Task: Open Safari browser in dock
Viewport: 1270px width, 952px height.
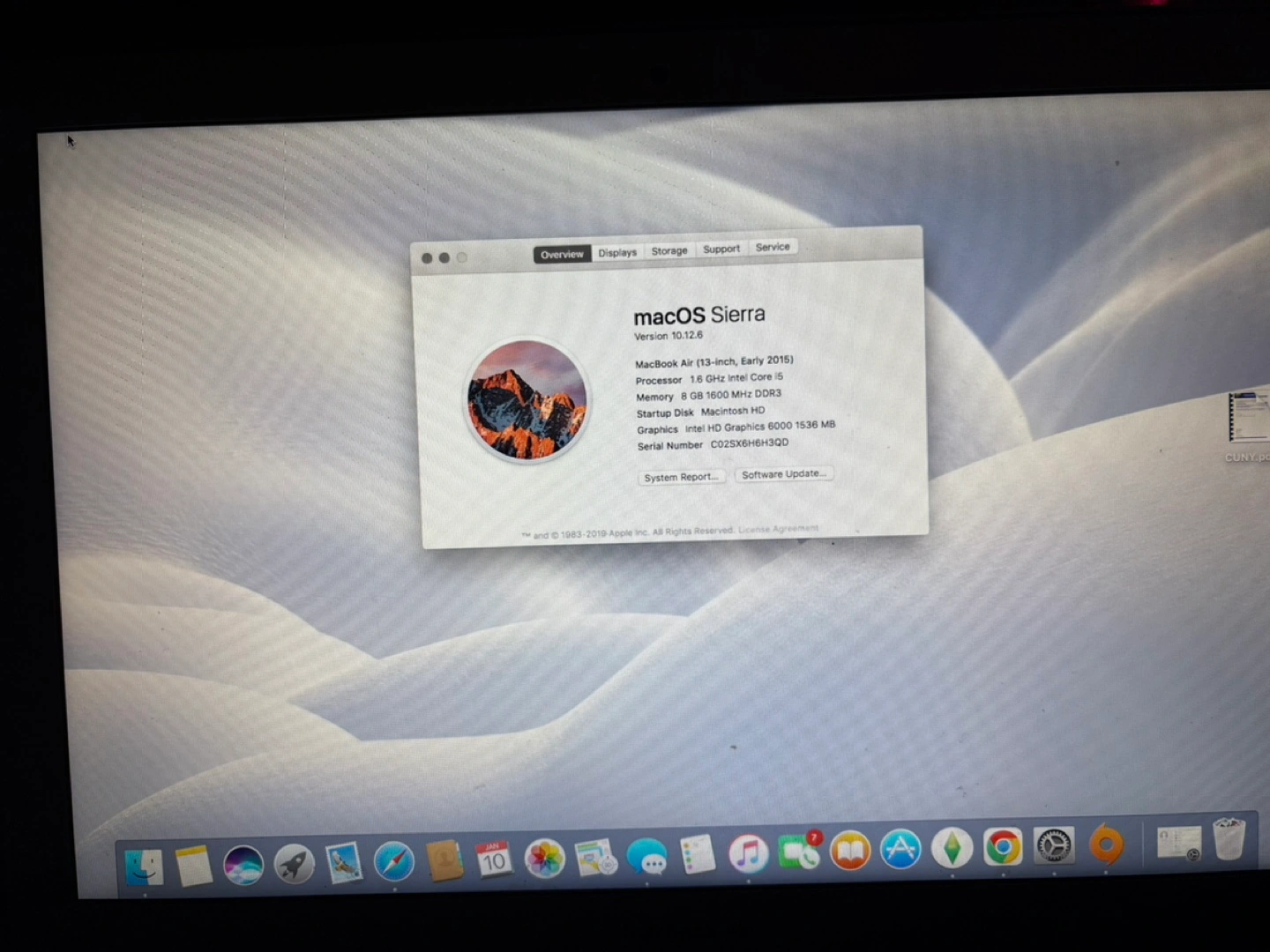Action: point(393,861)
